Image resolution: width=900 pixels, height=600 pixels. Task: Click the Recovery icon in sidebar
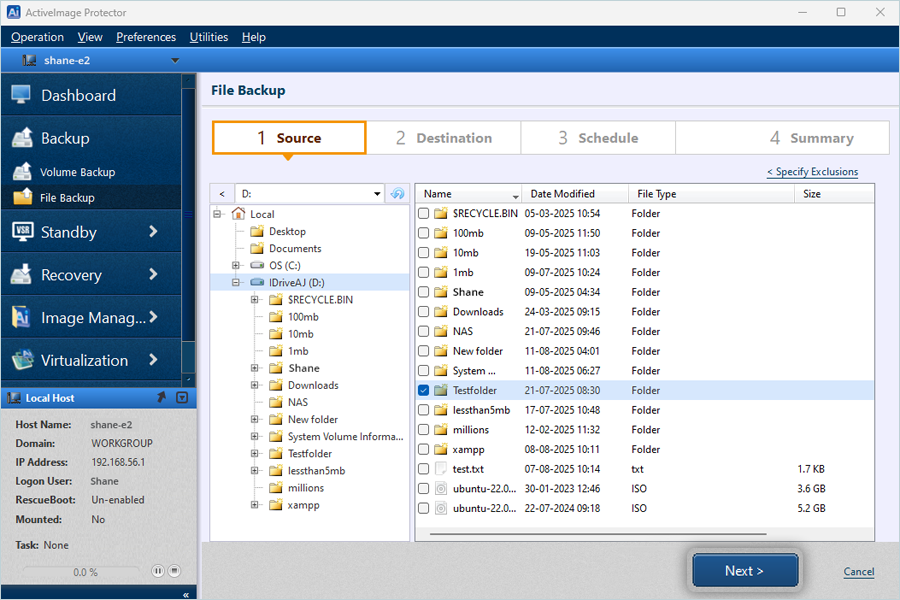pyautogui.click(x=22, y=274)
